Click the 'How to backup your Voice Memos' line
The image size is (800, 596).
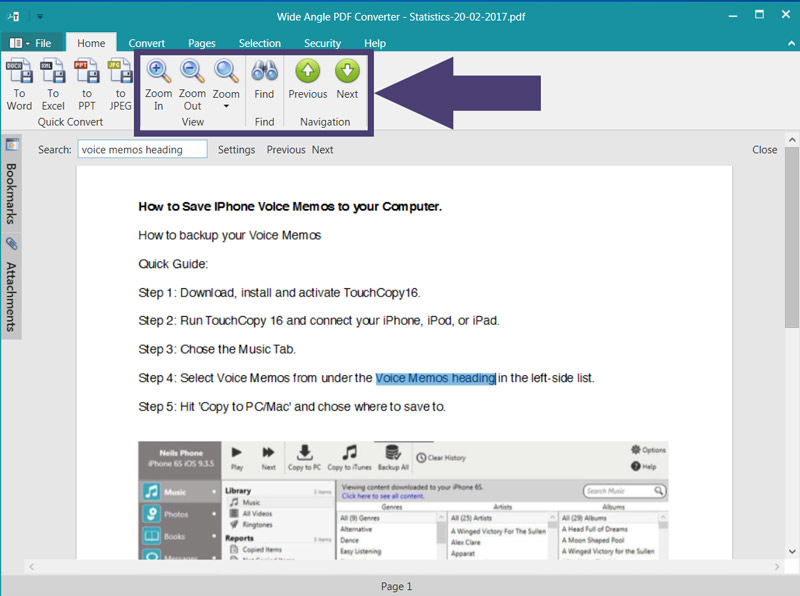230,235
